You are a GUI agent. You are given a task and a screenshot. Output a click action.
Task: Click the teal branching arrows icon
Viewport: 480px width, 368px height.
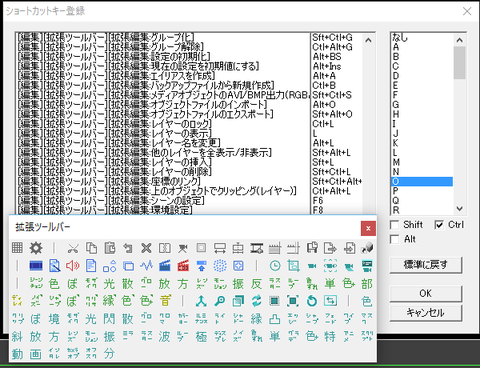(201, 301)
